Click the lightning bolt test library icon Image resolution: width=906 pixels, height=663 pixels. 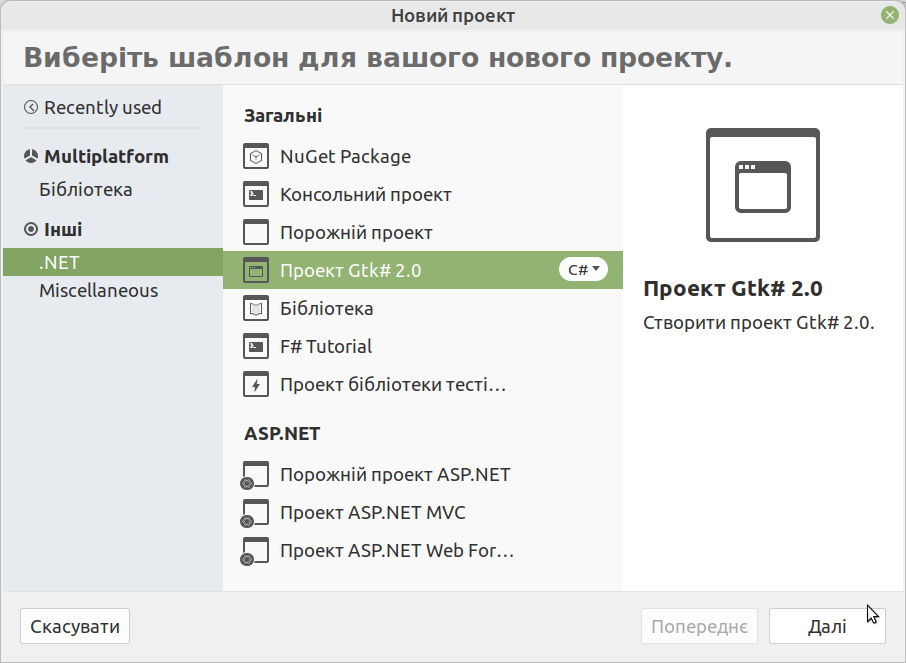click(x=256, y=384)
